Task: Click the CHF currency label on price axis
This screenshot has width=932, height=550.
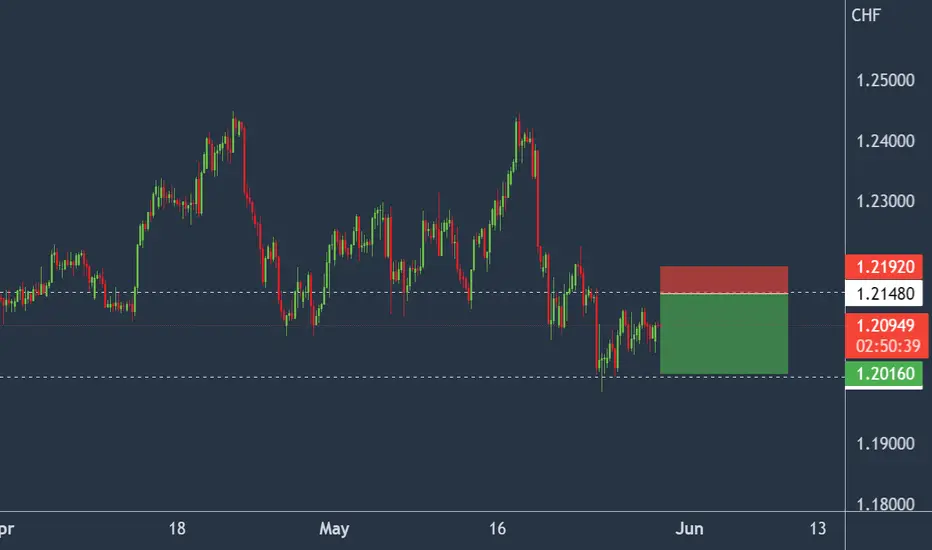Action: pyautogui.click(x=865, y=15)
